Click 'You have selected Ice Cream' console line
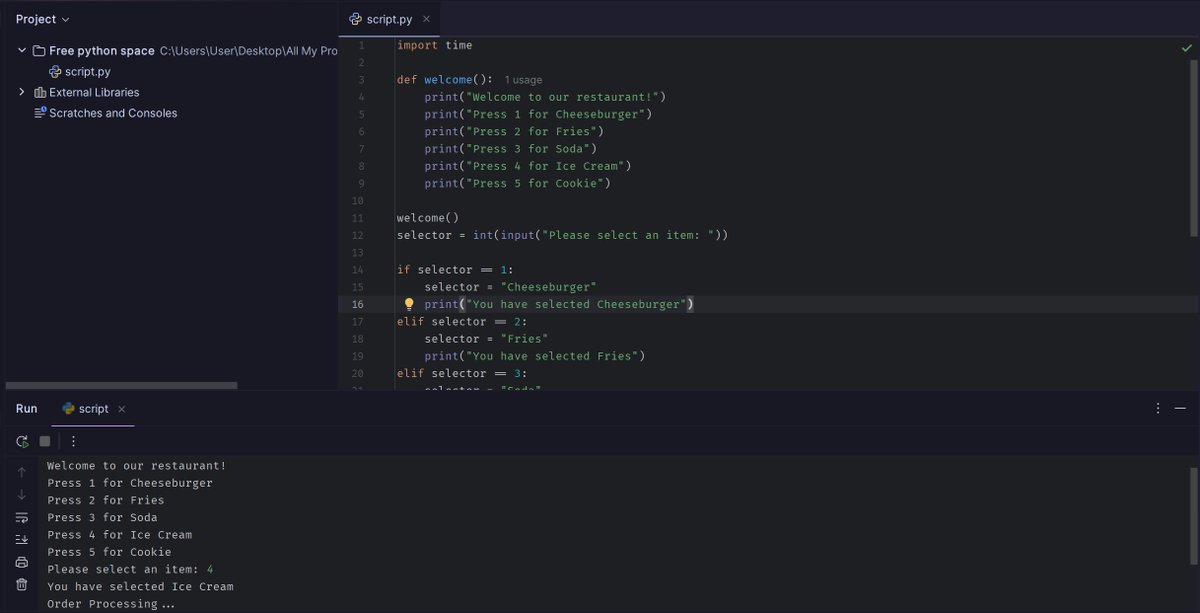The width and height of the screenshot is (1200, 613). [140, 586]
